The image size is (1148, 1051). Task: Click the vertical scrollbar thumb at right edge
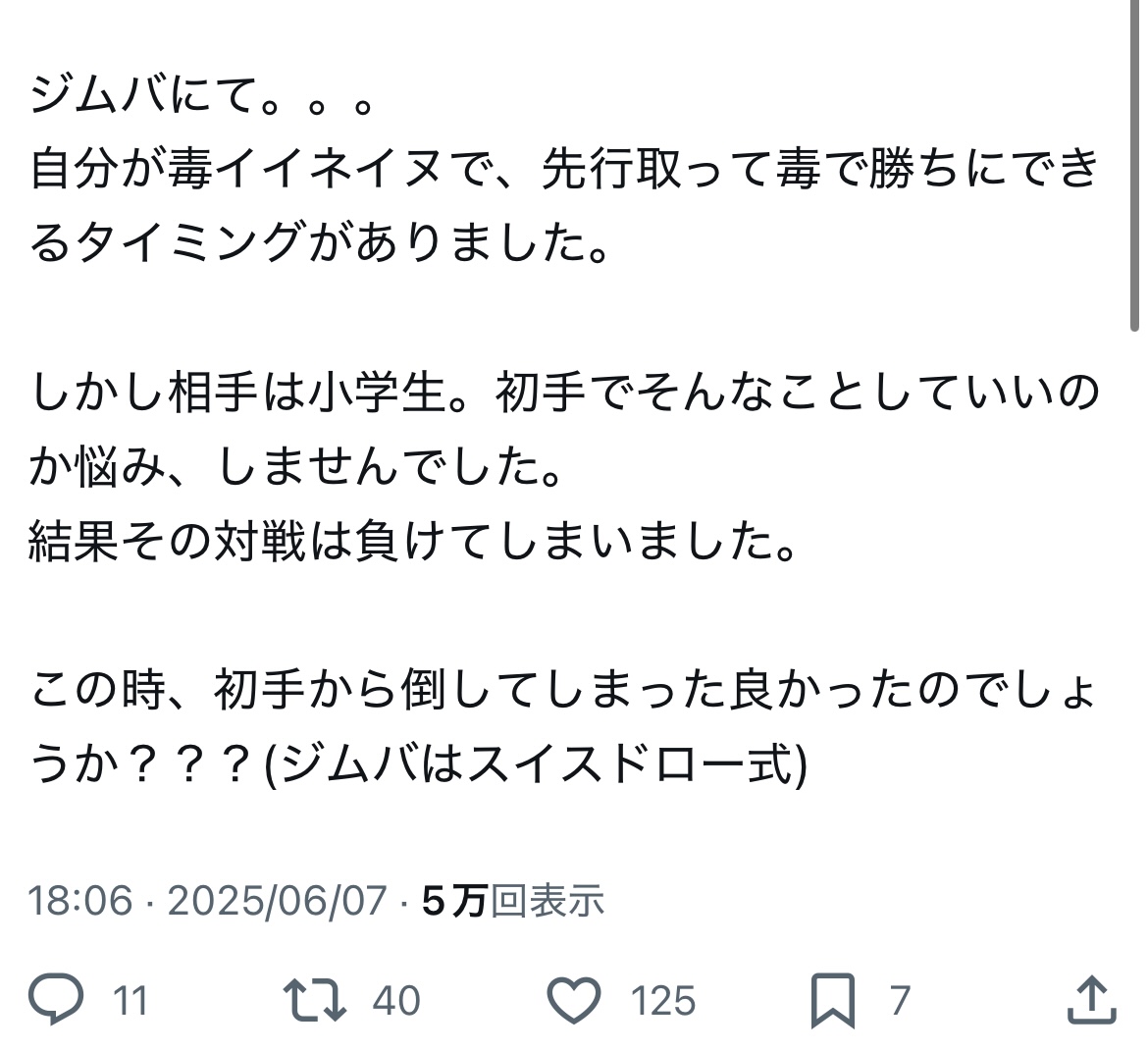click(x=1135, y=165)
